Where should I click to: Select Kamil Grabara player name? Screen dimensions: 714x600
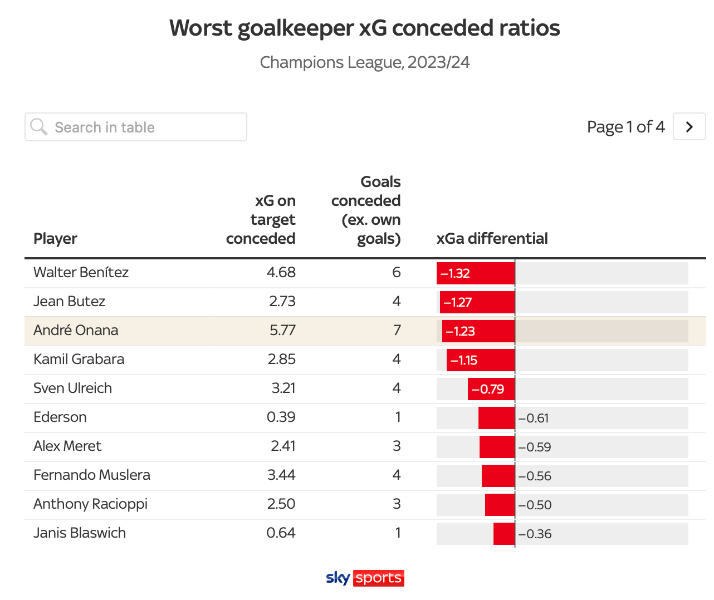point(79,359)
